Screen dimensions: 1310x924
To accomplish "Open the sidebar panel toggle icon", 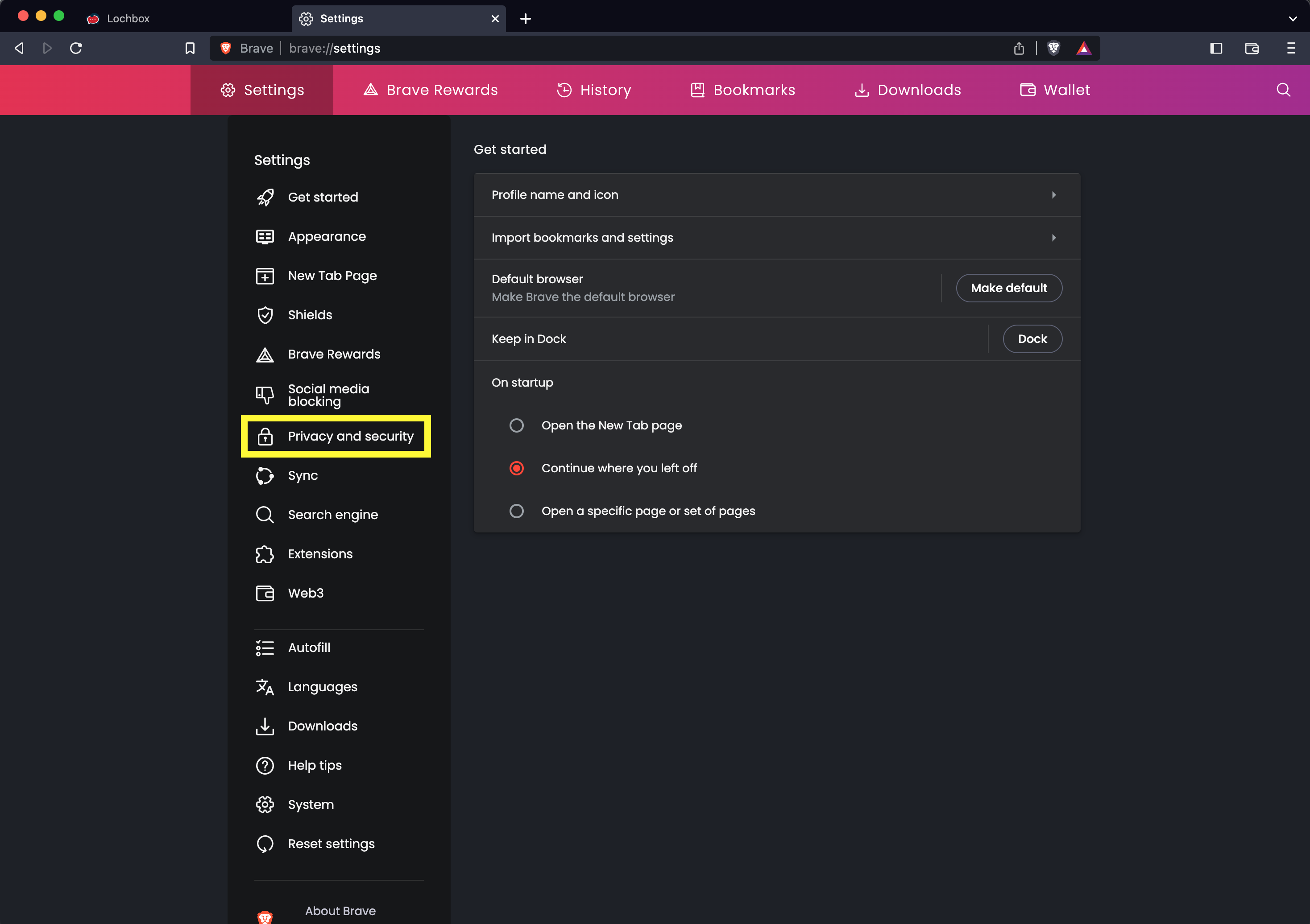I will click(x=1216, y=49).
